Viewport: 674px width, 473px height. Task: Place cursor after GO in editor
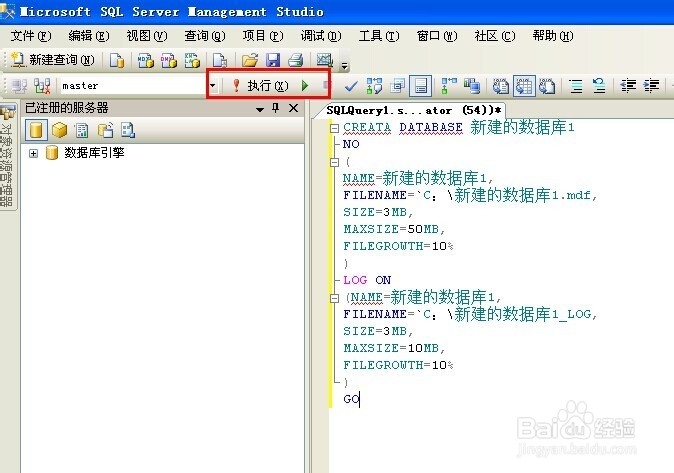[360, 399]
